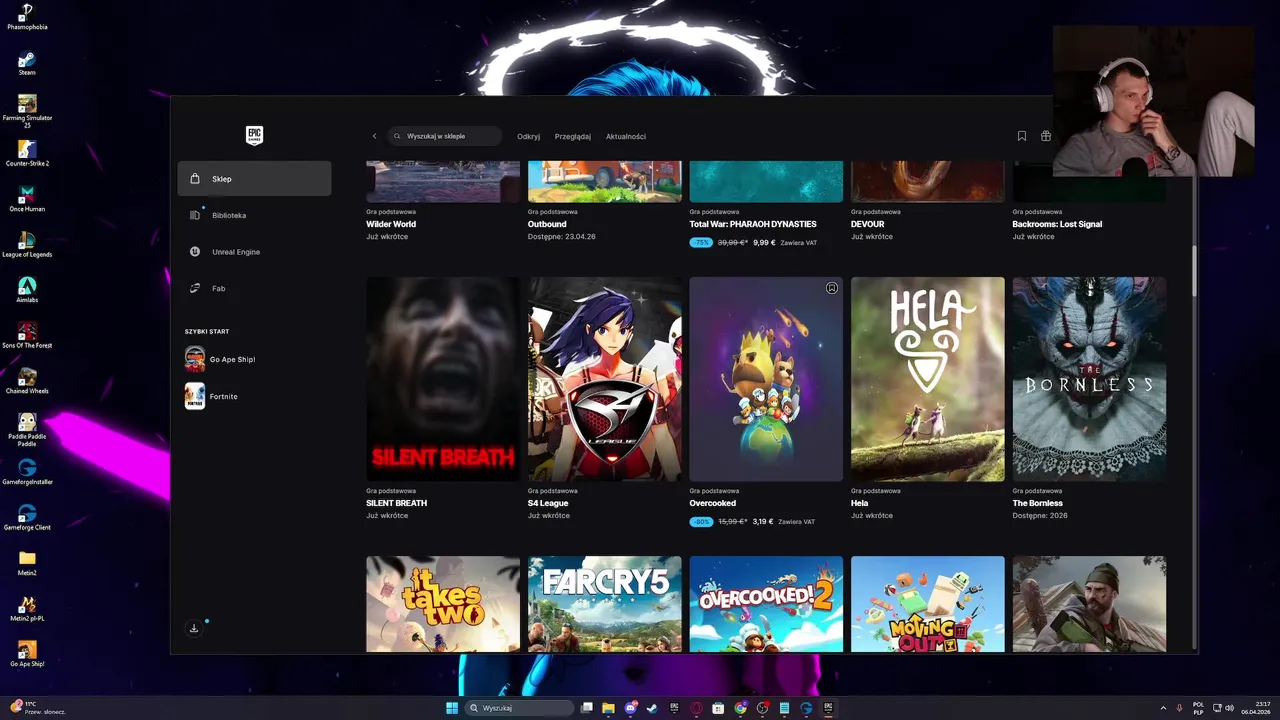Open the gift icon in the launcher header

coord(1045,136)
